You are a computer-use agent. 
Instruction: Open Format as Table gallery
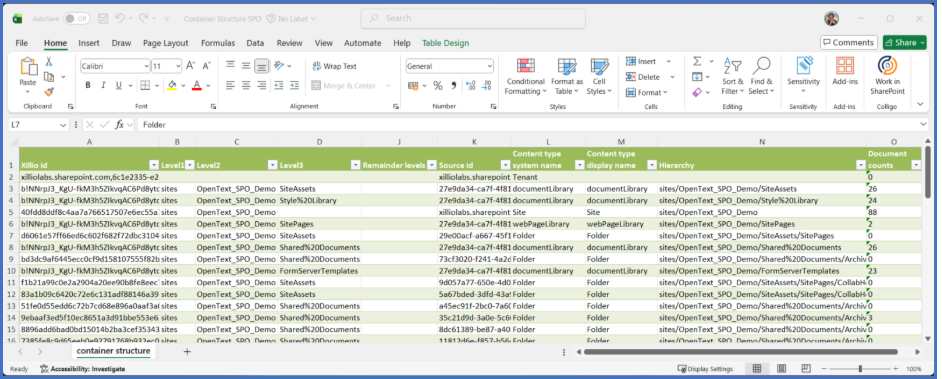(567, 76)
